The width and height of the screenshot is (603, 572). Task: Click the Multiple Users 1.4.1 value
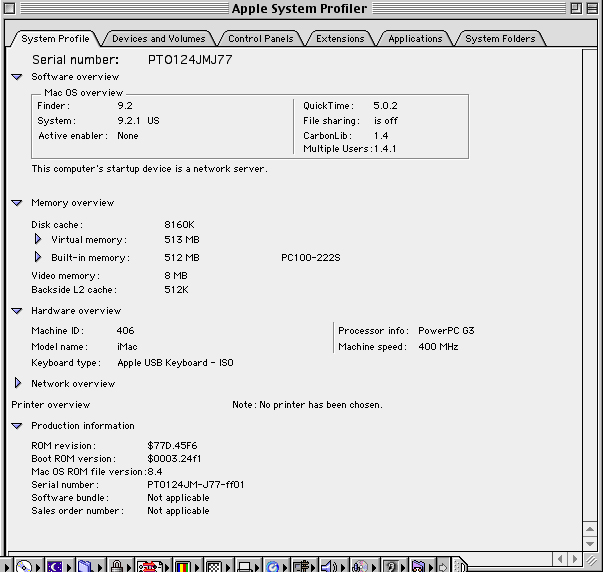coord(385,149)
